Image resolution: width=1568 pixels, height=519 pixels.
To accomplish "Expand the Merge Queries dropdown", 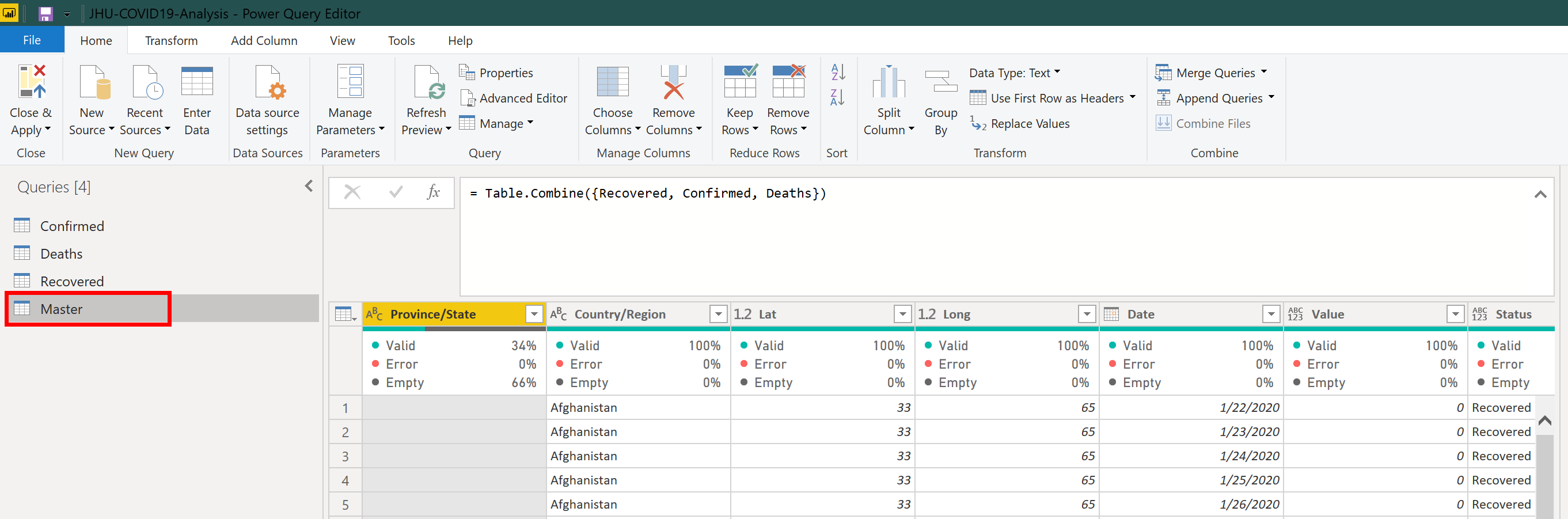I will click(1265, 72).
